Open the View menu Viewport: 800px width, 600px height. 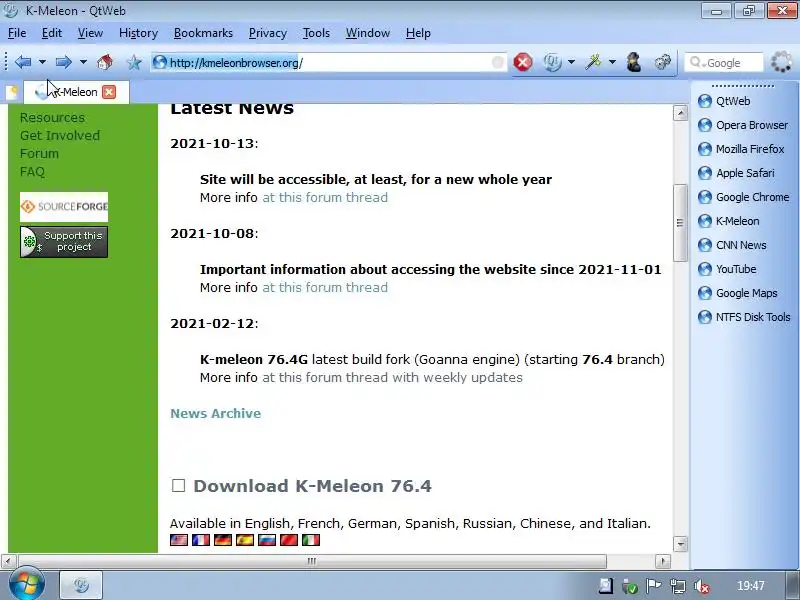(x=90, y=33)
